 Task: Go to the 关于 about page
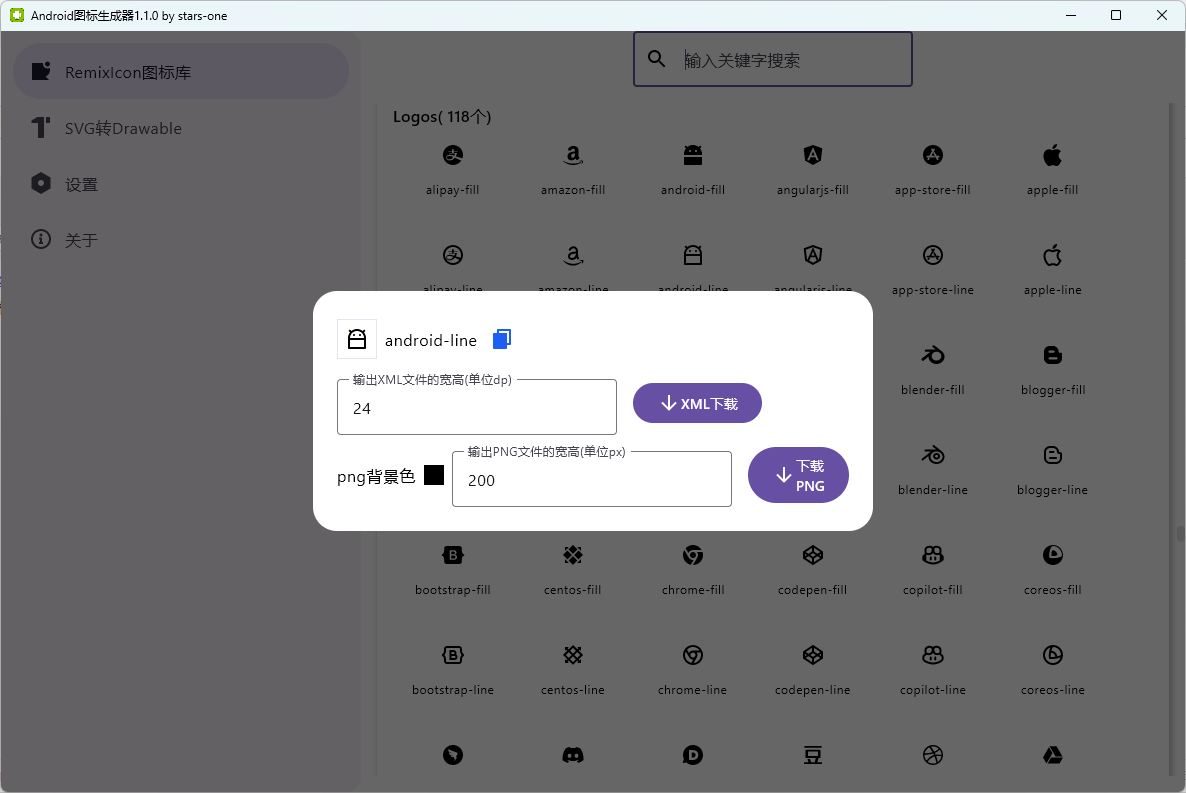click(x=181, y=240)
